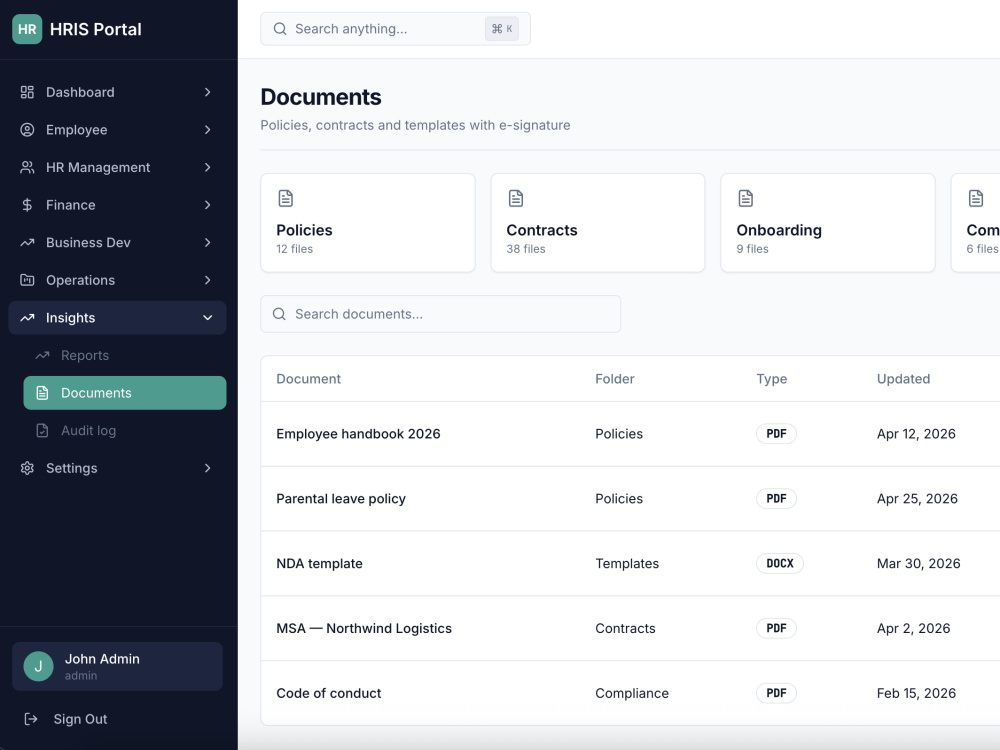Click the HR Management people icon
The height and width of the screenshot is (750, 1000).
[x=27, y=168]
